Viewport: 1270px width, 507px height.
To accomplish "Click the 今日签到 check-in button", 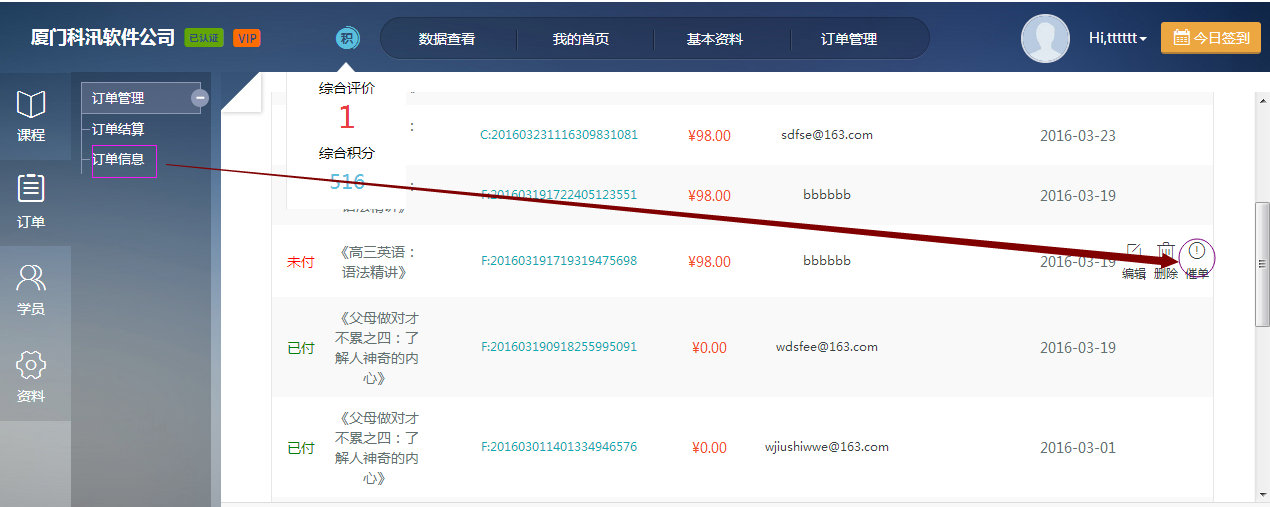I will 1210,38.
